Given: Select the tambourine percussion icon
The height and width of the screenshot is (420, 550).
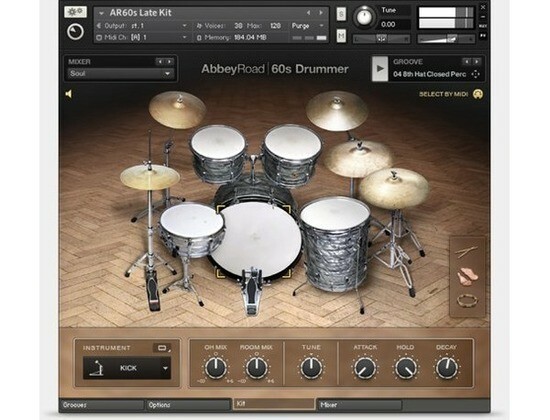Looking at the screenshot, I should tap(467, 300).
